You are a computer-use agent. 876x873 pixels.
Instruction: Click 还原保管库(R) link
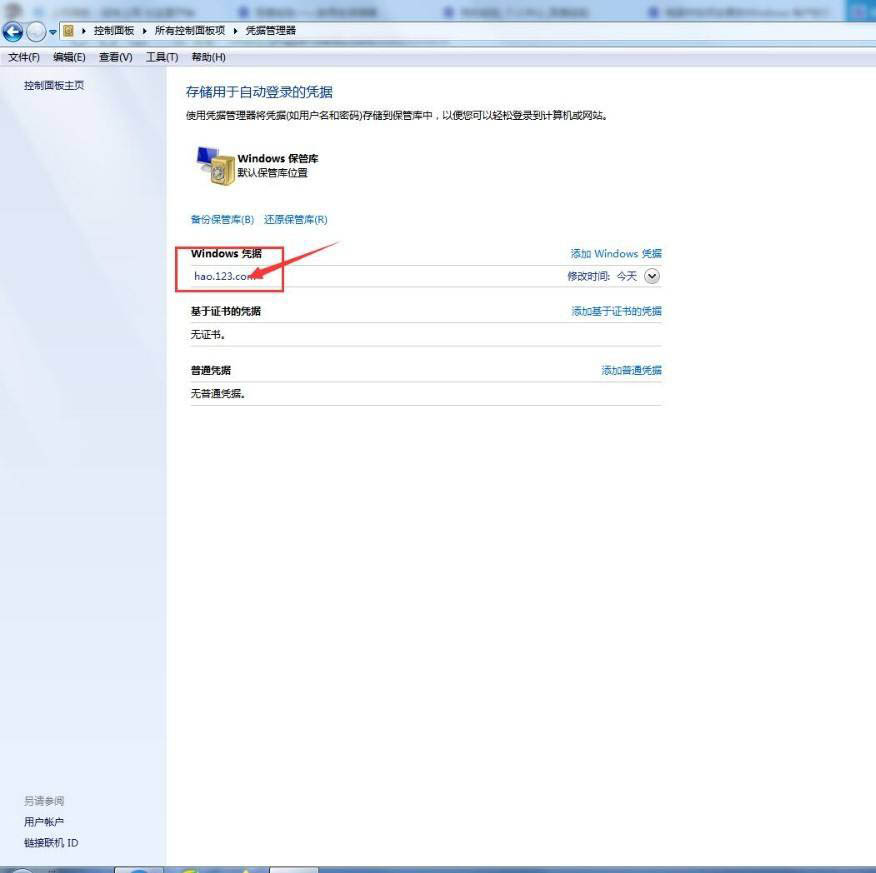point(296,220)
